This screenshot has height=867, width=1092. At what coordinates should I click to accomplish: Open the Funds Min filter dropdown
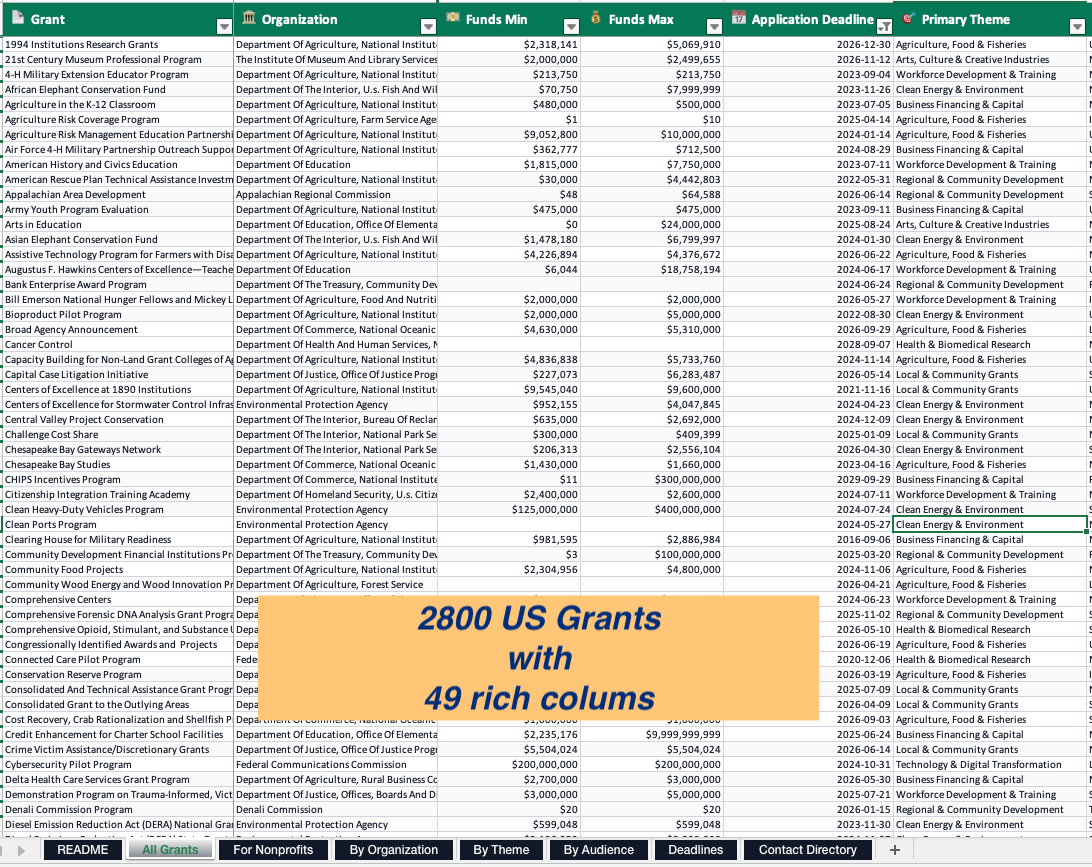[571, 26]
